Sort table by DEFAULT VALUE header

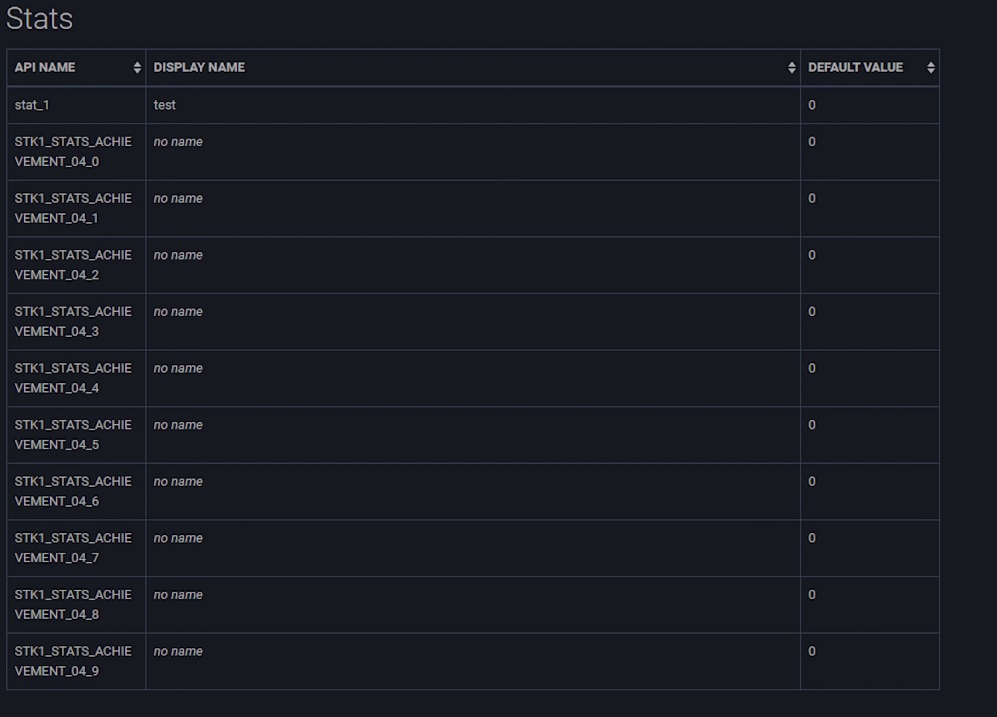coord(855,68)
